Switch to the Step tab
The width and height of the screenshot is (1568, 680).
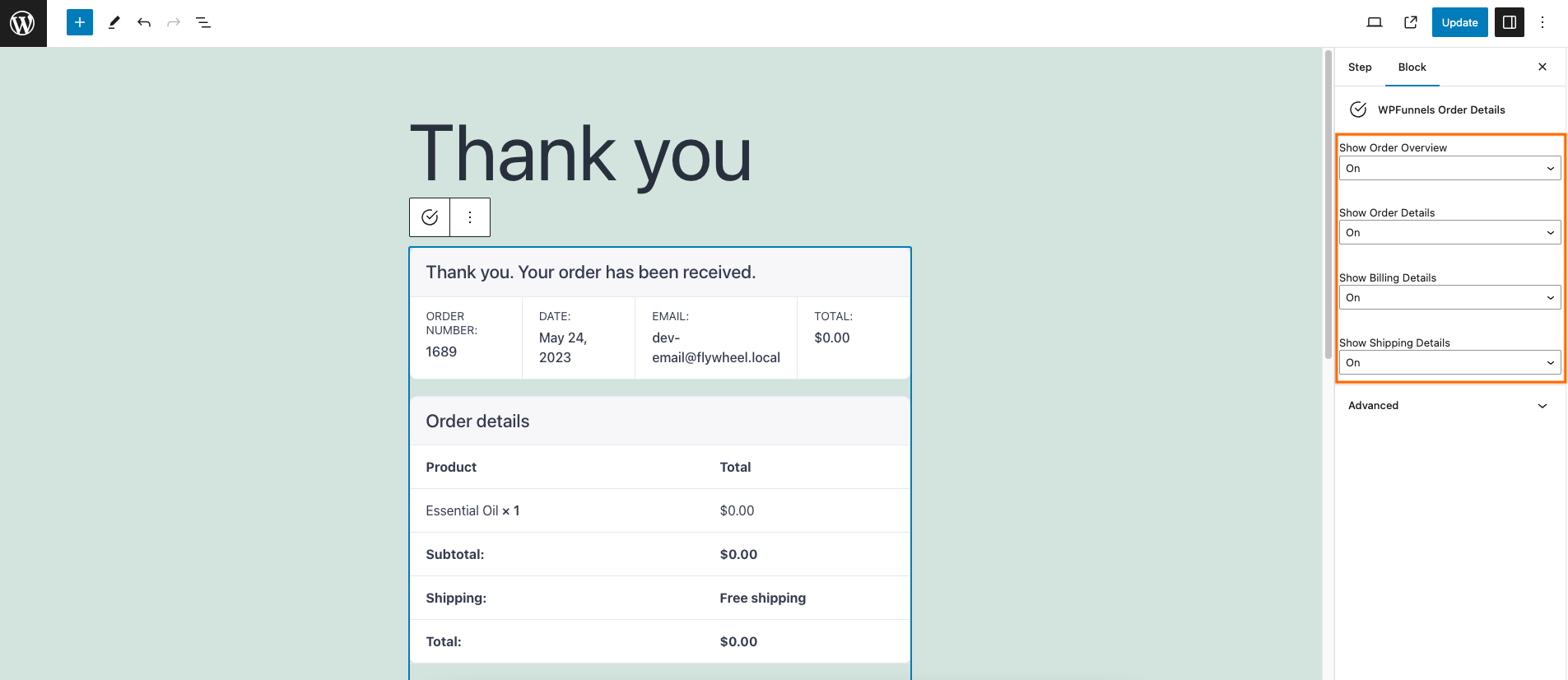tap(1360, 68)
